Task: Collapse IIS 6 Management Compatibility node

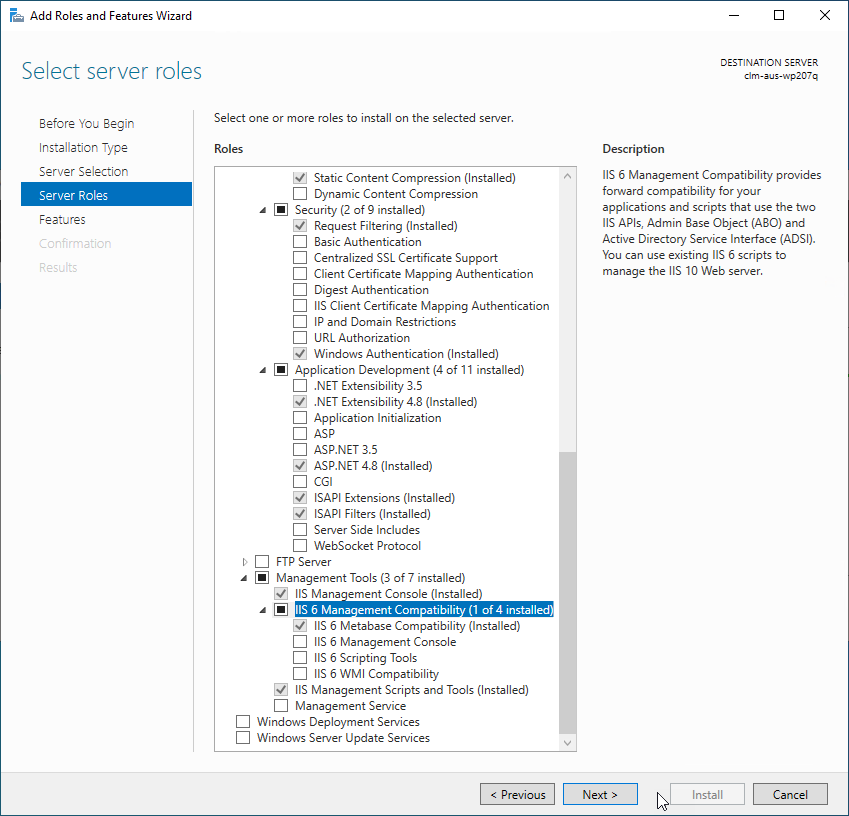Action: (263, 610)
